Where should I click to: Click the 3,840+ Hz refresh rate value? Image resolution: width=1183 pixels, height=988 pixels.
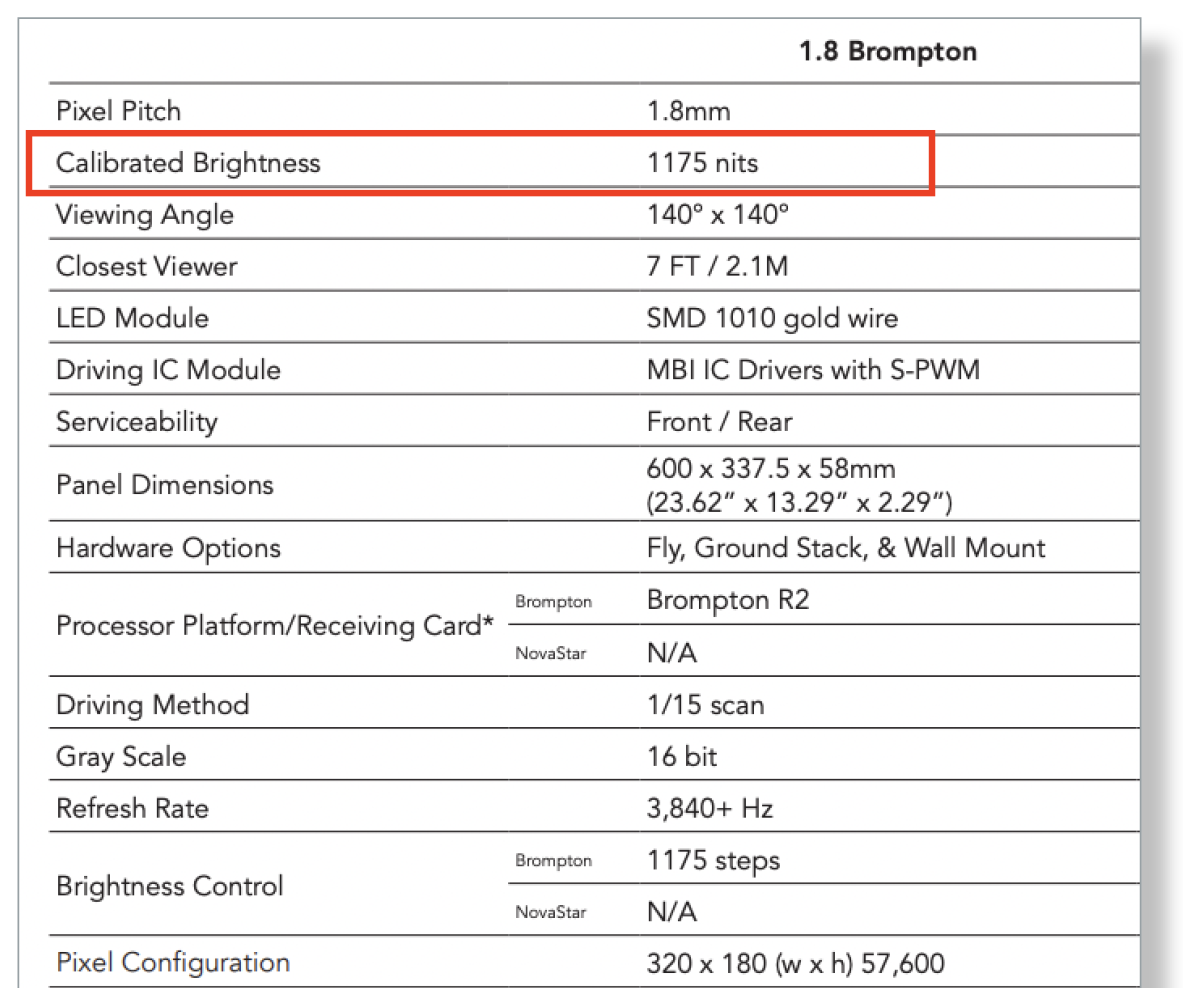click(x=709, y=808)
